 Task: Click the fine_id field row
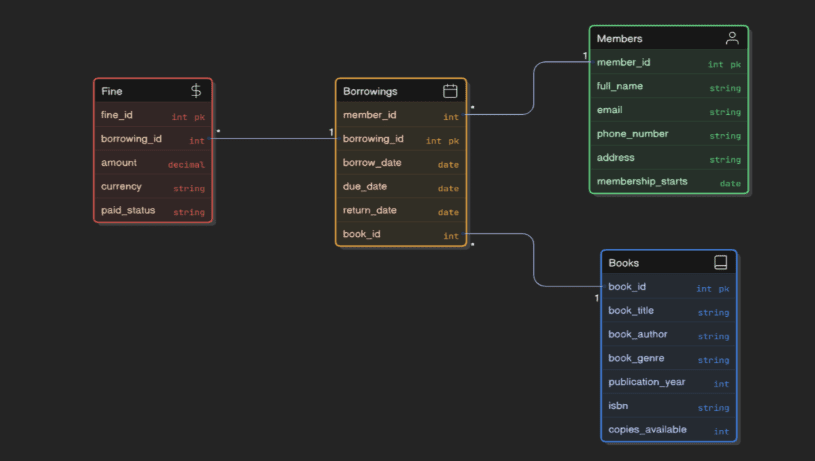(153, 115)
